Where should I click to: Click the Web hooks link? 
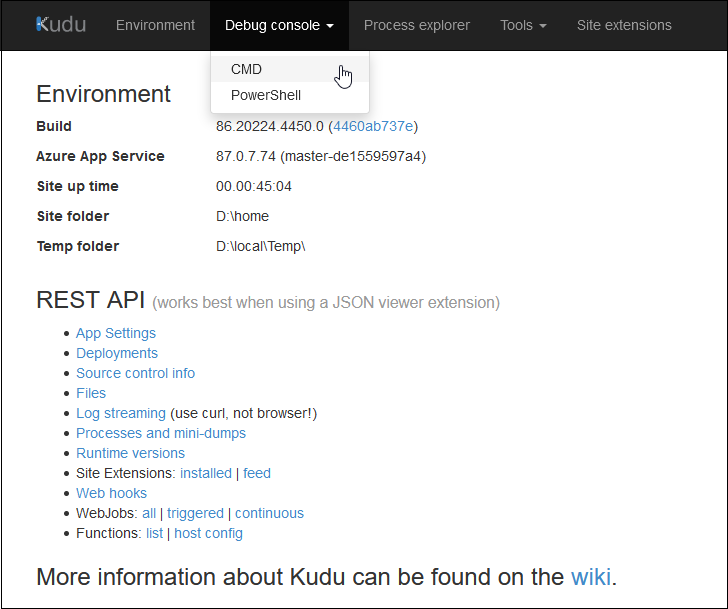point(111,493)
